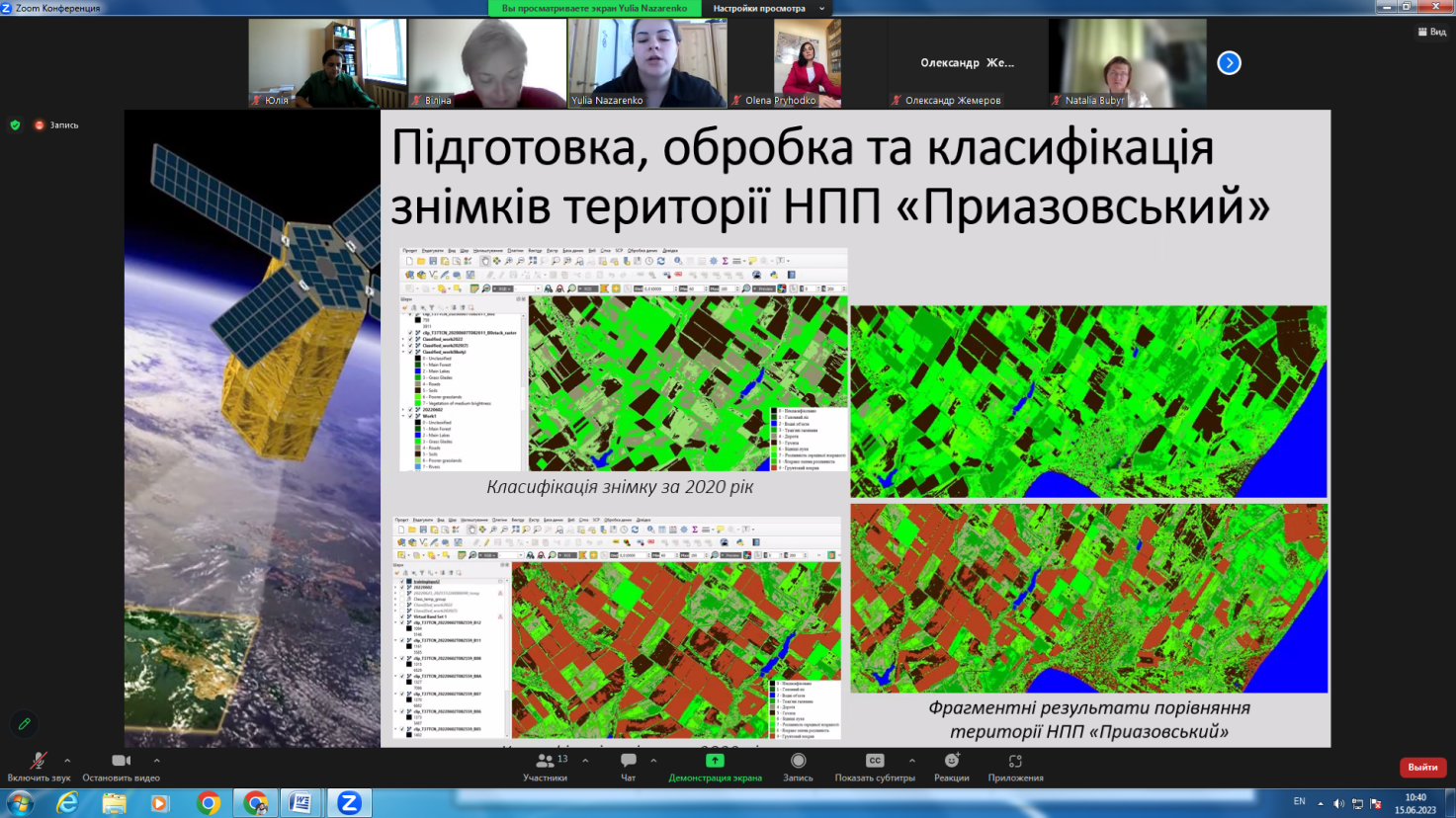Show next participants with blue arrow

click(1229, 63)
